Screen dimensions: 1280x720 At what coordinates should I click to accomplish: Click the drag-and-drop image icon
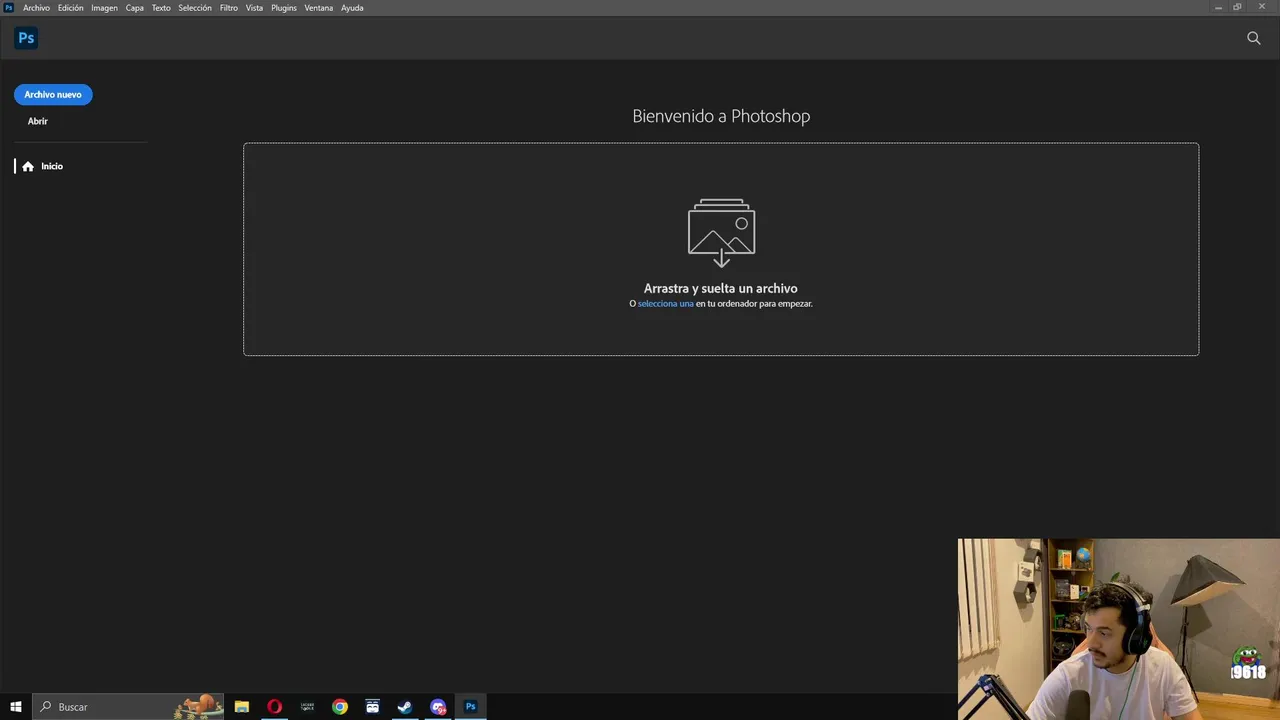pos(721,233)
